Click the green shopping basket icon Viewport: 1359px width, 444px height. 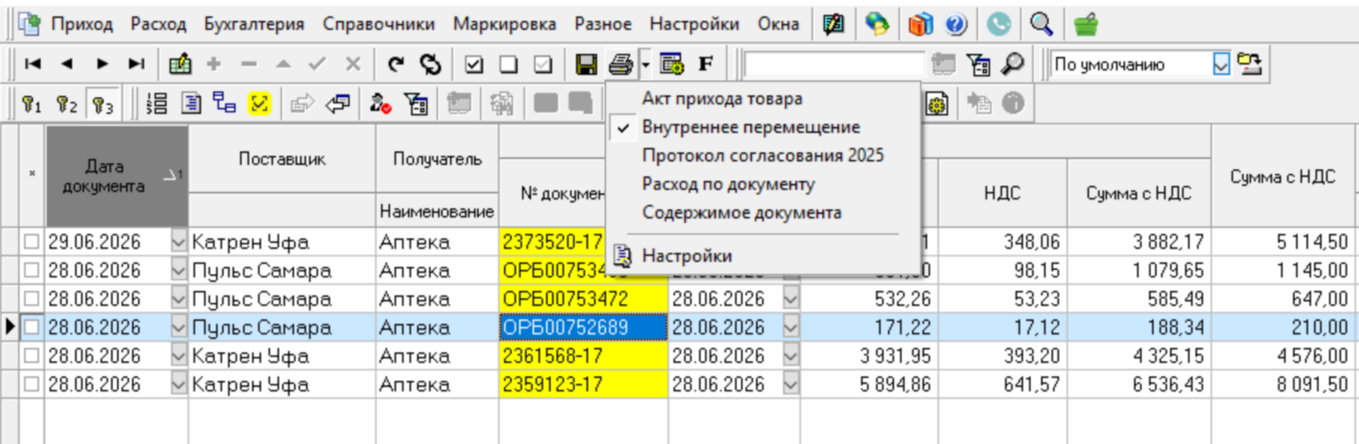point(1085,23)
